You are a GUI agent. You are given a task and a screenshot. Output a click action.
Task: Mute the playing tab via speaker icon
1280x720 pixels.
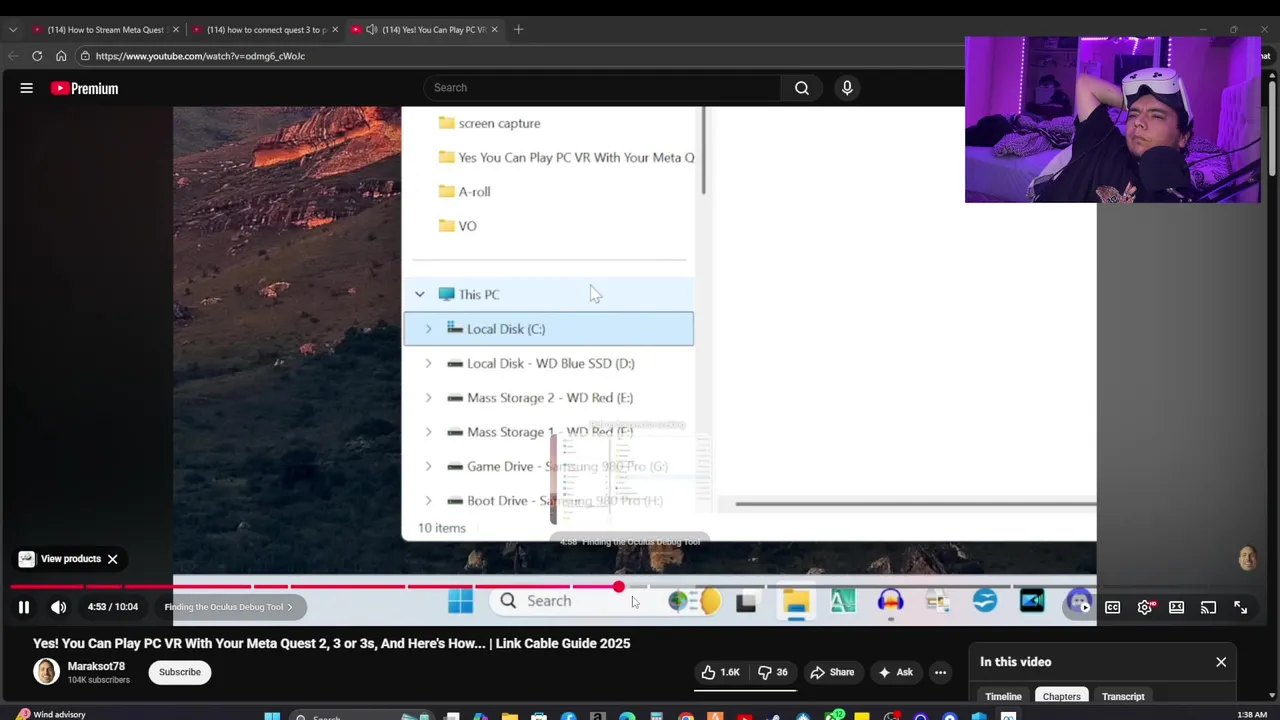pyautogui.click(x=372, y=29)
